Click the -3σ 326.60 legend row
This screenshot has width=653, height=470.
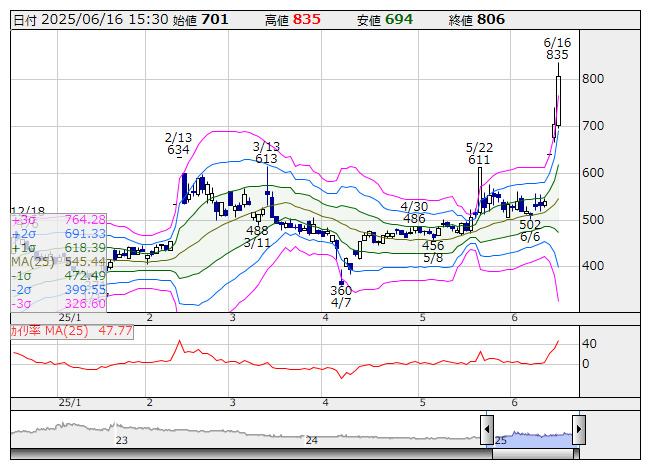pos(59,303)
